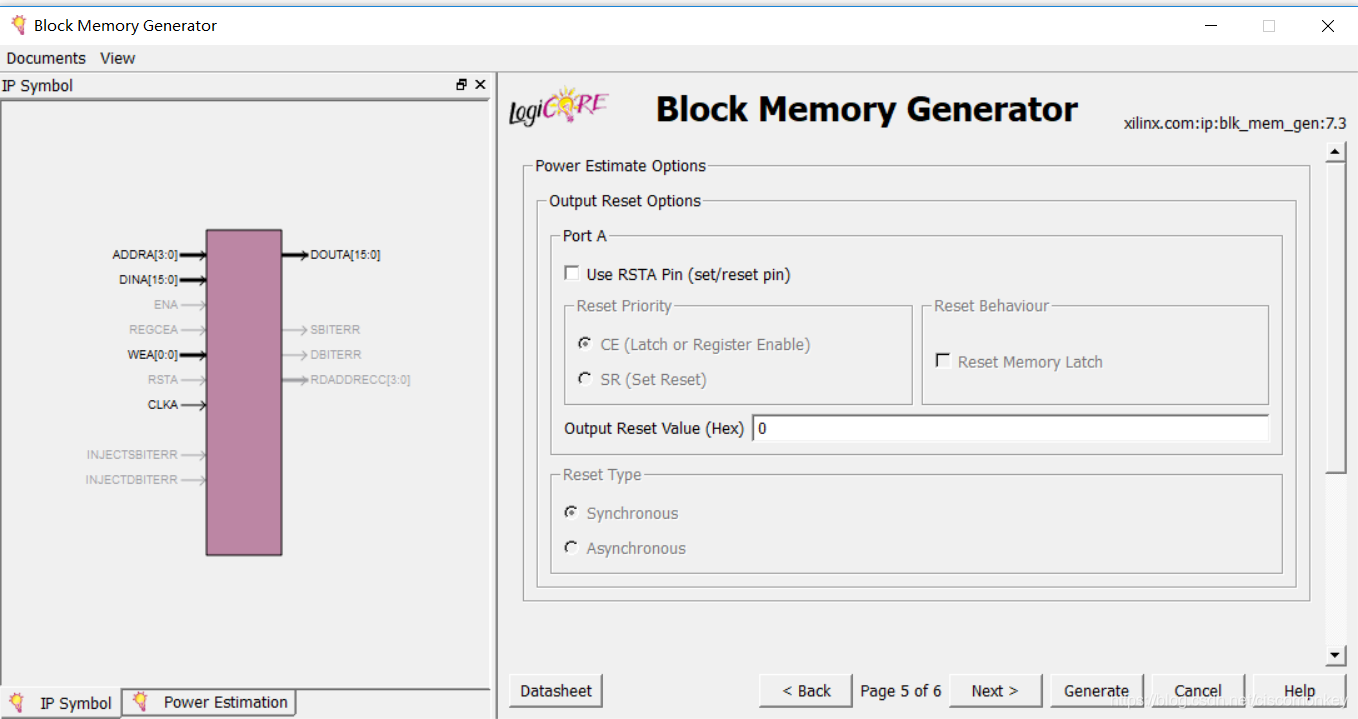This screenshot has width=1358, height=719.
Task: Click the lightbulb icon on the Power Estimation tab
Action: pyautogui.click(x=141, y=701)
